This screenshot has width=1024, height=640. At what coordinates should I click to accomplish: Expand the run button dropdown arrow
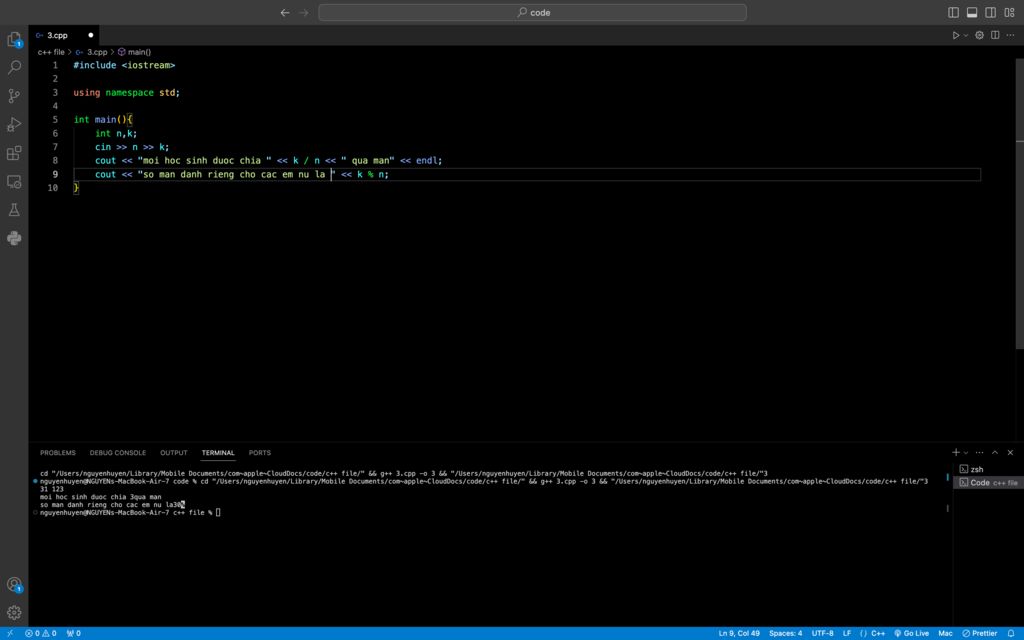click(966, 35)
